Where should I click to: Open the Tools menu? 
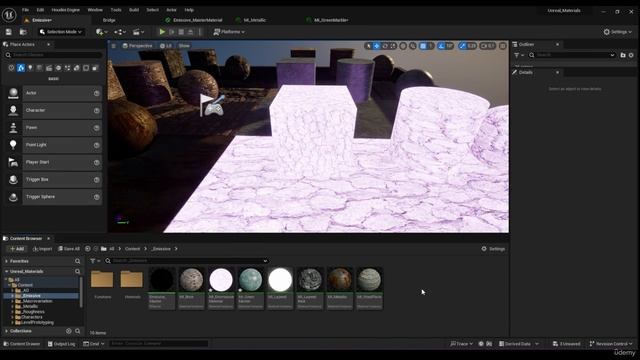116,10
